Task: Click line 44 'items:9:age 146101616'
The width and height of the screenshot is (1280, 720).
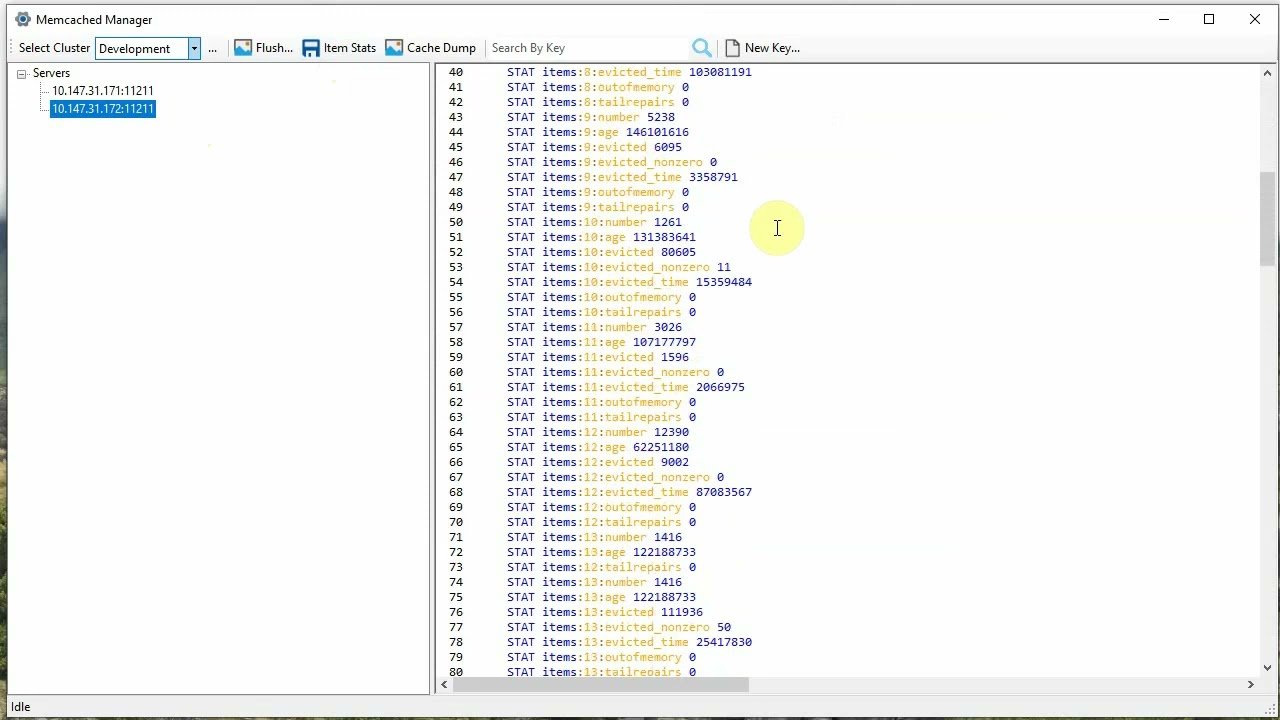Action: coord(598,132)
